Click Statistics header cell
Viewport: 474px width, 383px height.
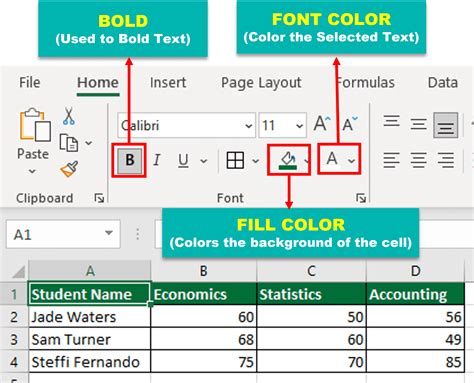tap(311, 294)
